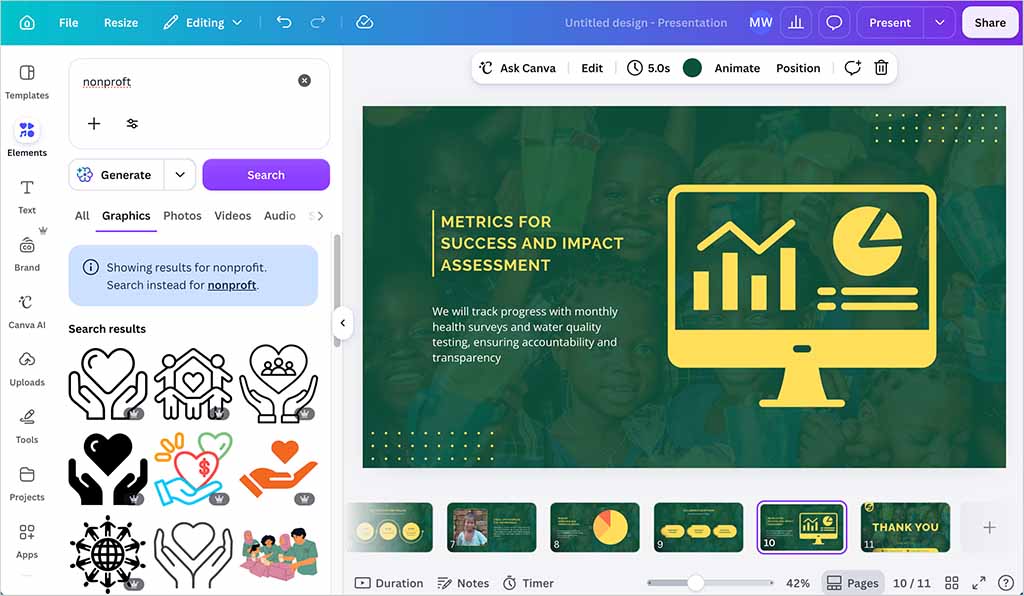Open Duration at the bottom bar
The width and height of the screenshot is (1024, 596).
click(x=389, y=583)
